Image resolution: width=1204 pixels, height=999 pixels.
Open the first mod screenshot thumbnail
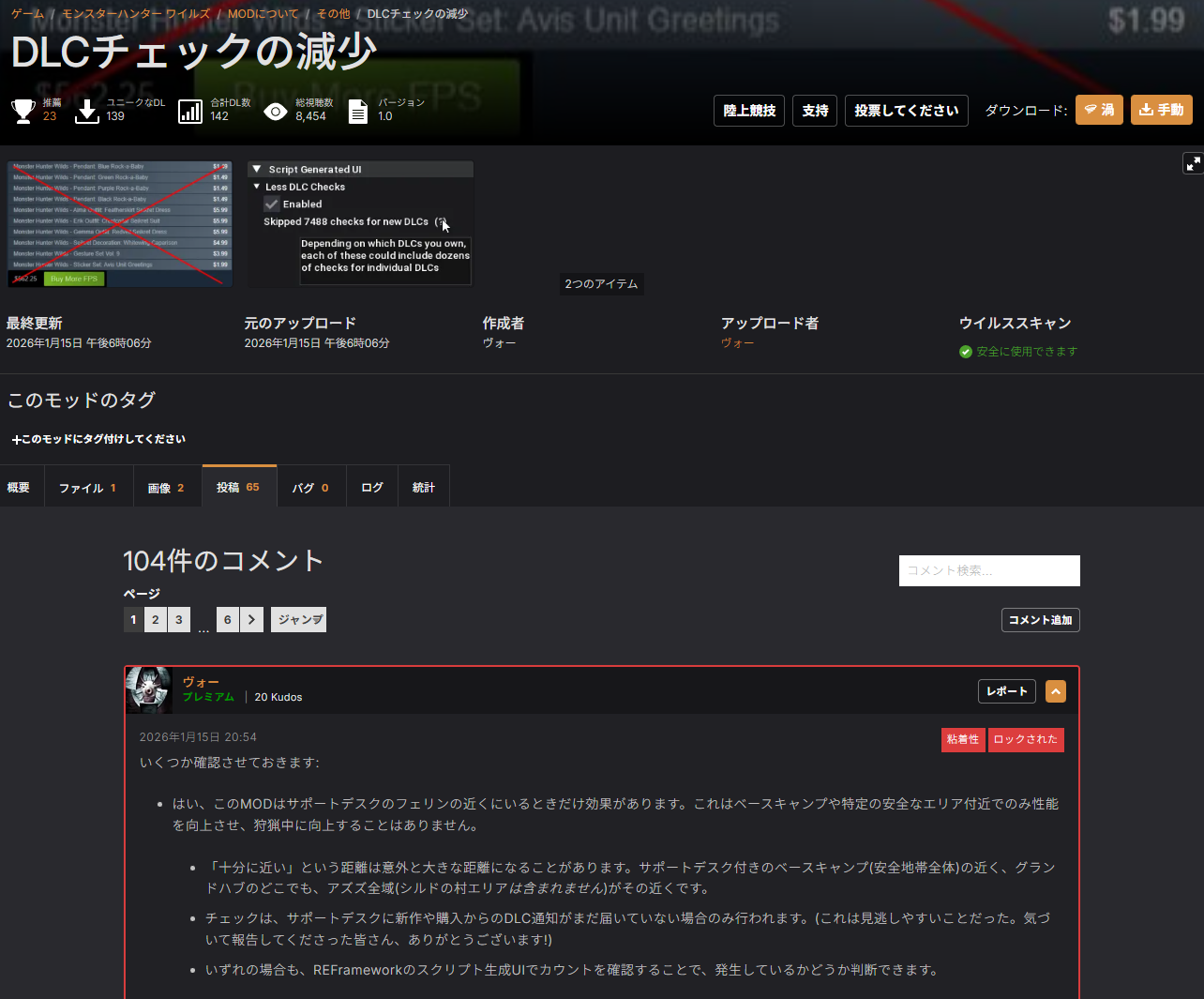(120, 224)
